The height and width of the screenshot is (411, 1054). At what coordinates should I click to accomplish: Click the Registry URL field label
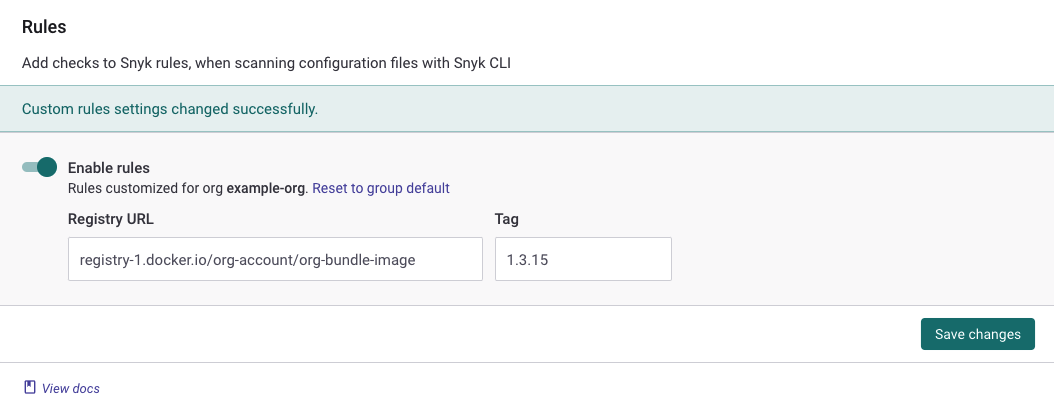pyautogui.click(x=110, y=218)
